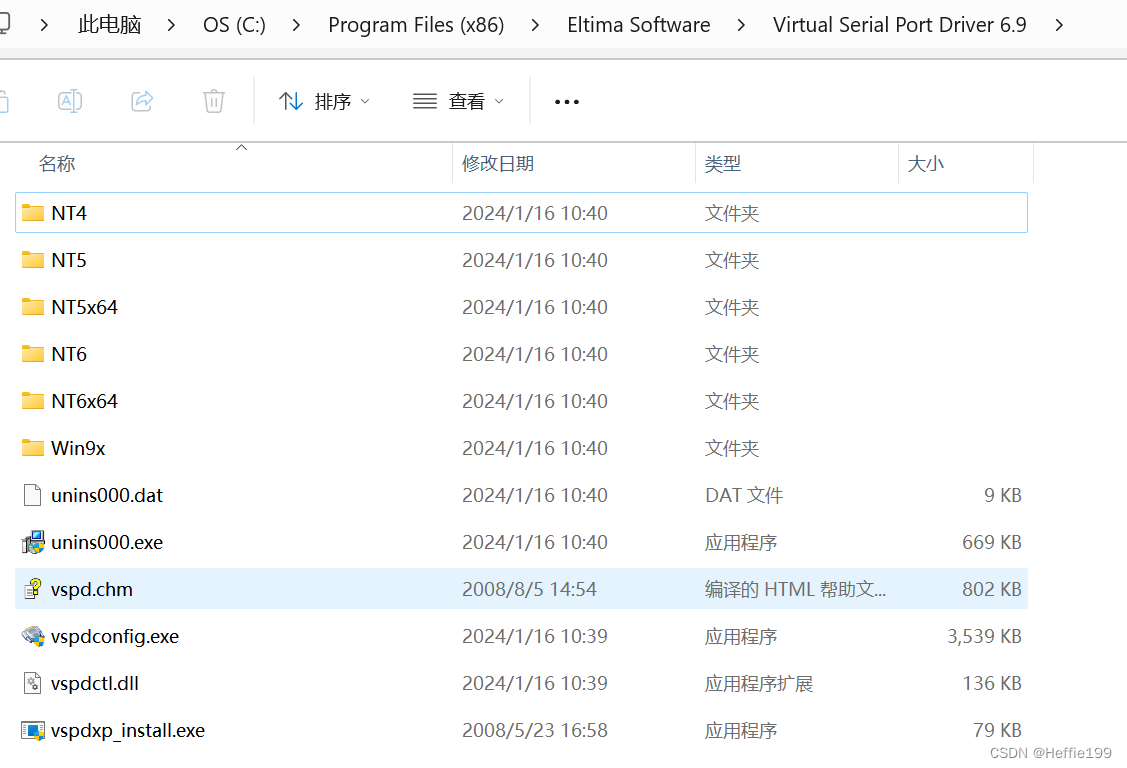Open 此电脑 from the breadcrumb bar

(109, 24)
